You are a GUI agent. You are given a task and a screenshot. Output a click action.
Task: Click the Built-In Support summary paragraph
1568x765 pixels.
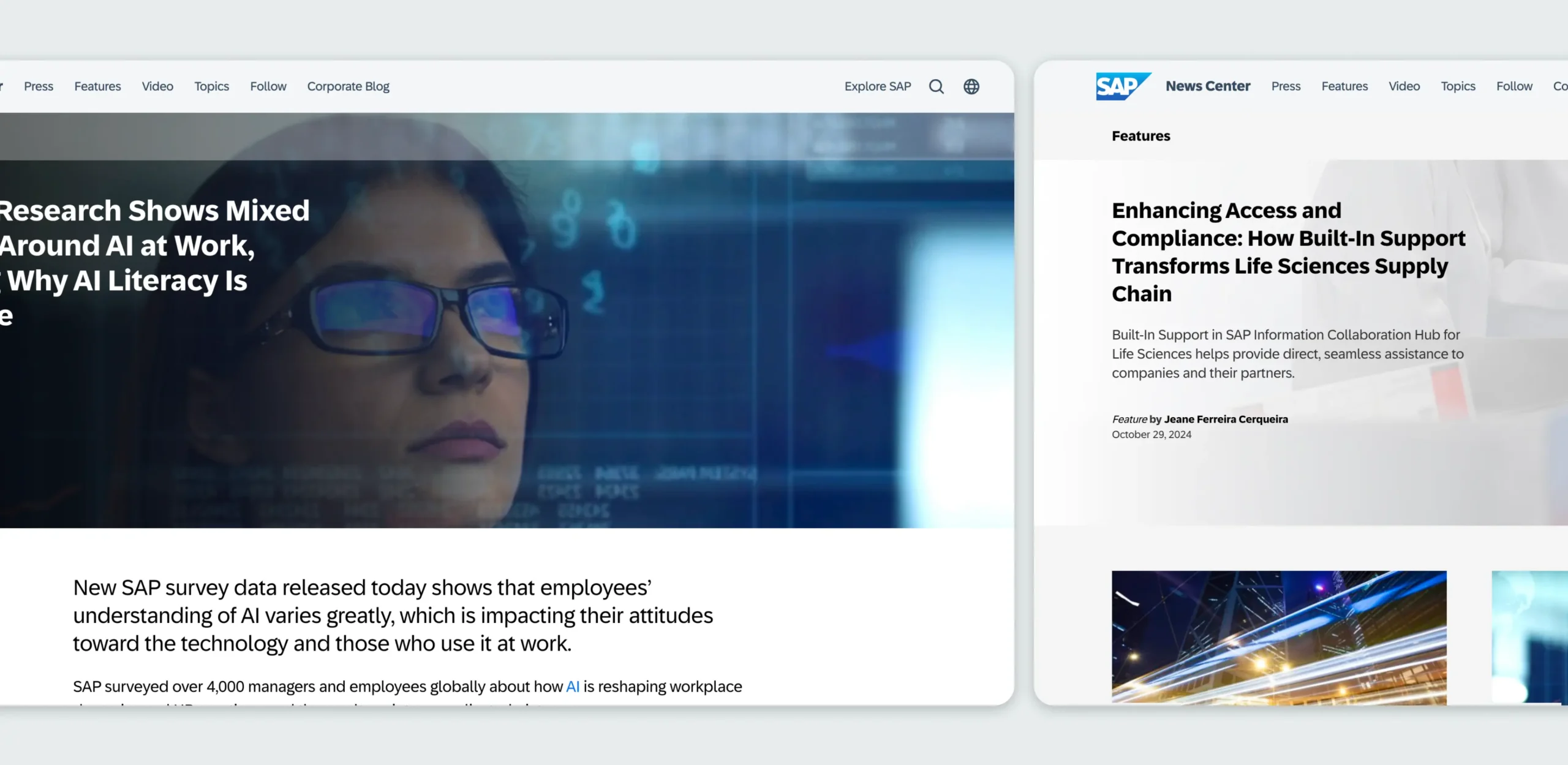[x=1287, y=353]
